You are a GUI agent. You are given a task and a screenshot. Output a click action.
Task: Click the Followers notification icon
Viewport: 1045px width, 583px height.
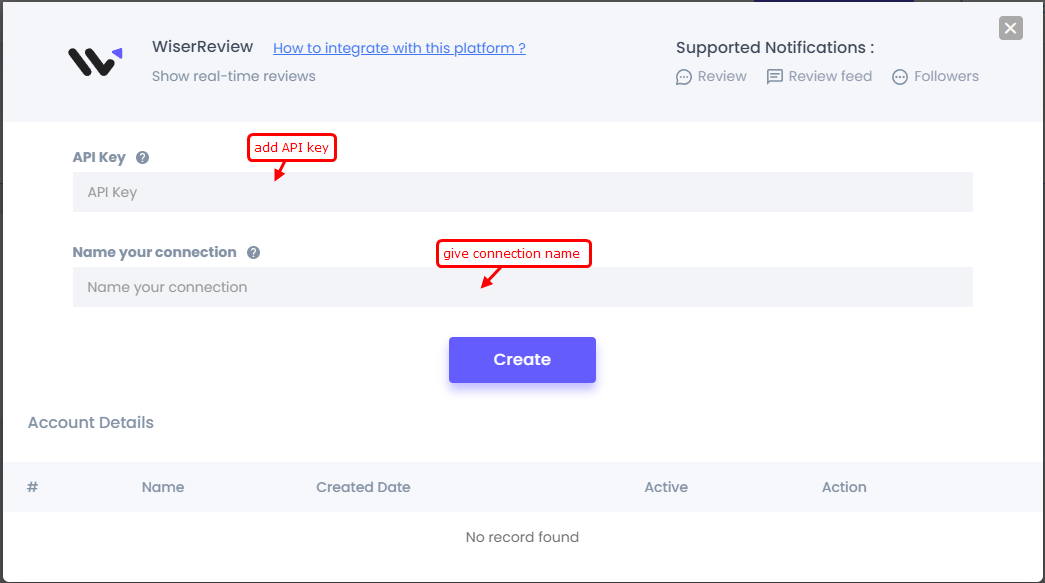tap(901, 76)
